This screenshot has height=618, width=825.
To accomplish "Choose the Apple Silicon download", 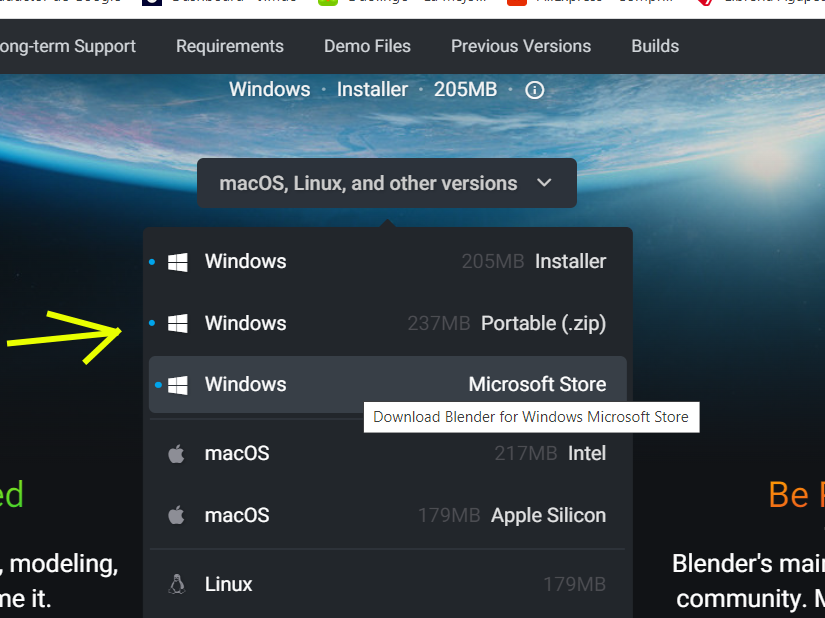I will [548, 515].
